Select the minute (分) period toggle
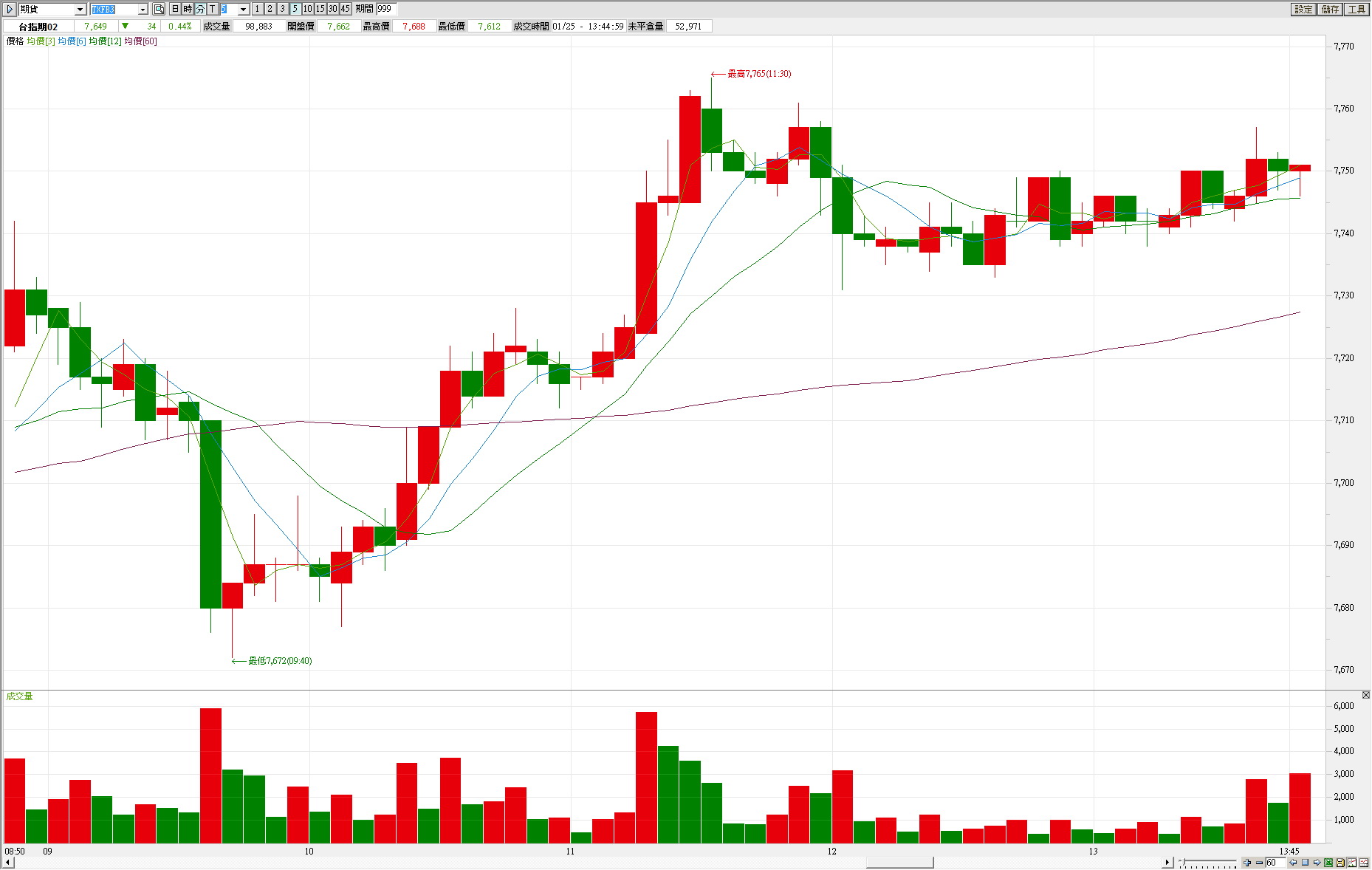This screenshot has width=1372, height=870. 200,9
